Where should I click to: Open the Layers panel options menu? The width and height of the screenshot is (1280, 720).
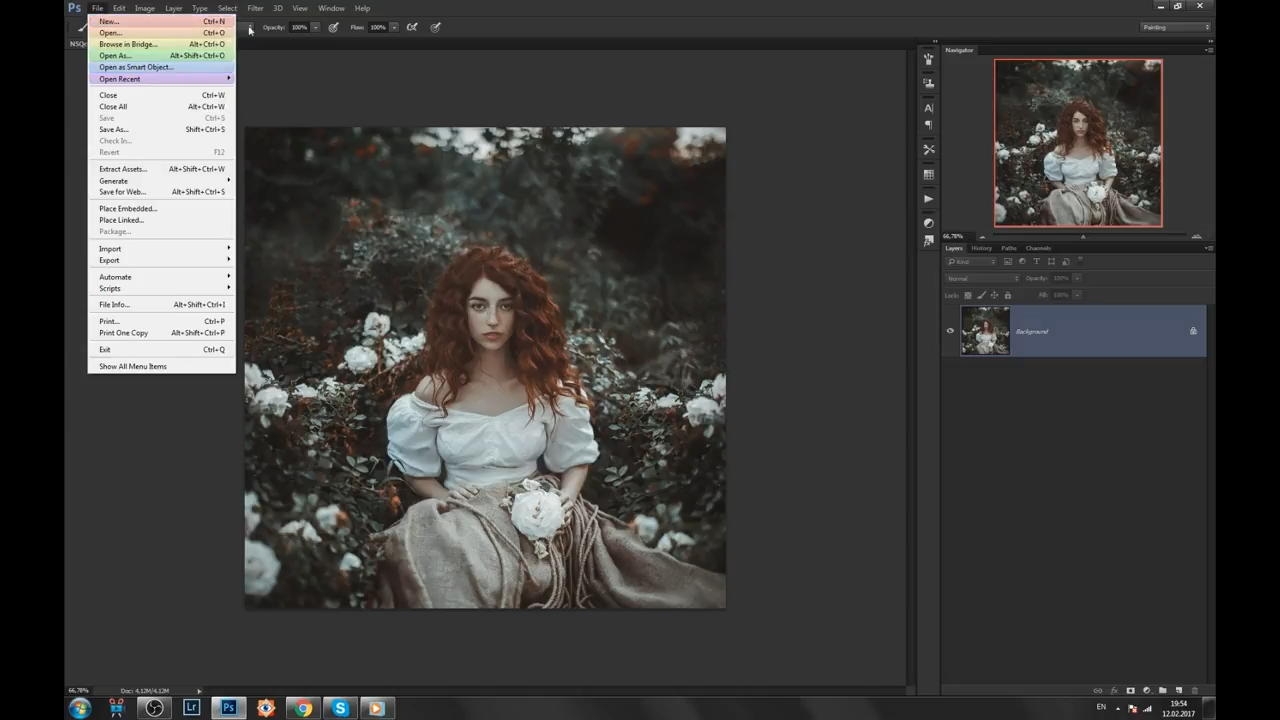pyautogui.click(x=1209, y=248)
